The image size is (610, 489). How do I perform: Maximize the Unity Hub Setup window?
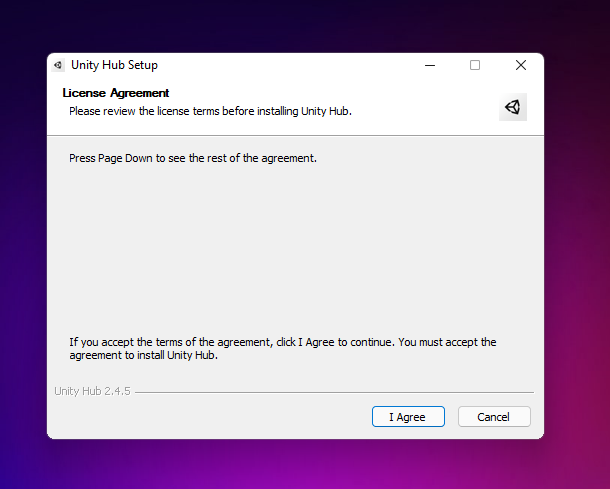point(475,65)
